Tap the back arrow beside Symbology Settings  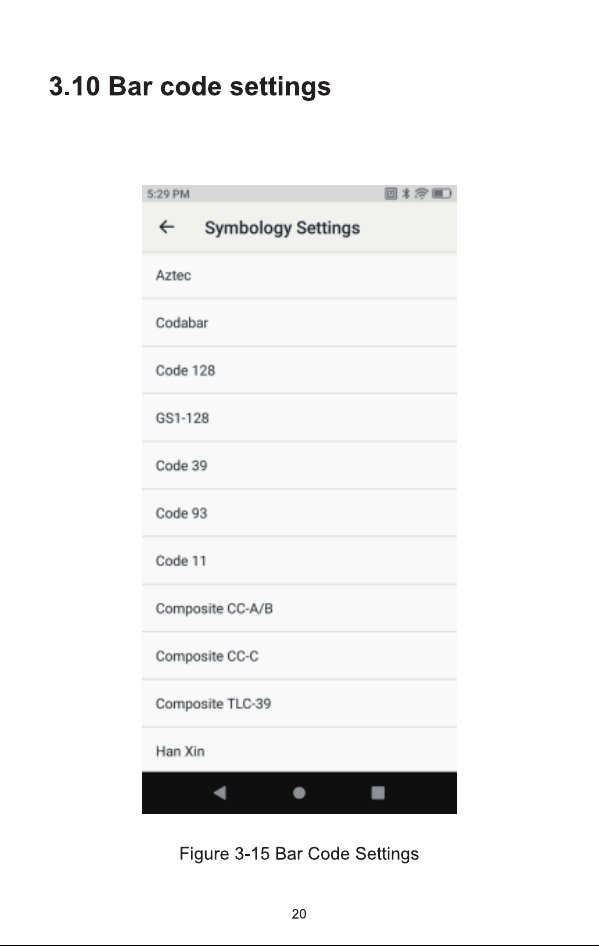click(166, 227)
